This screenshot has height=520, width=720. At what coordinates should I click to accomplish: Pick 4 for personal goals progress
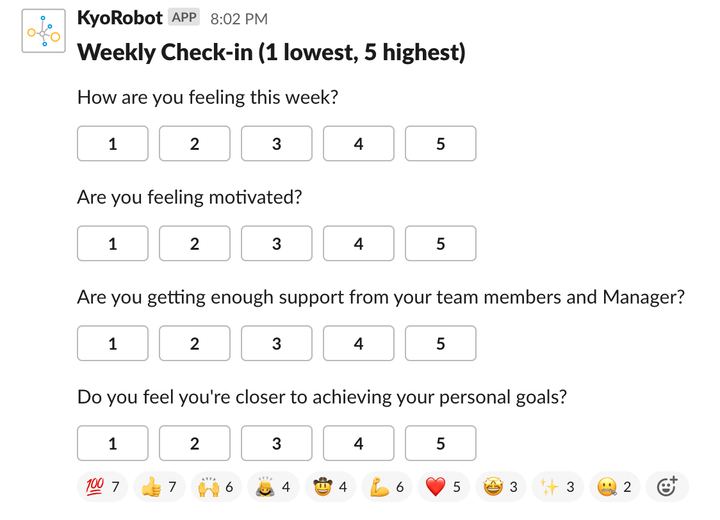pyautogui.click(x=358, y=444)
